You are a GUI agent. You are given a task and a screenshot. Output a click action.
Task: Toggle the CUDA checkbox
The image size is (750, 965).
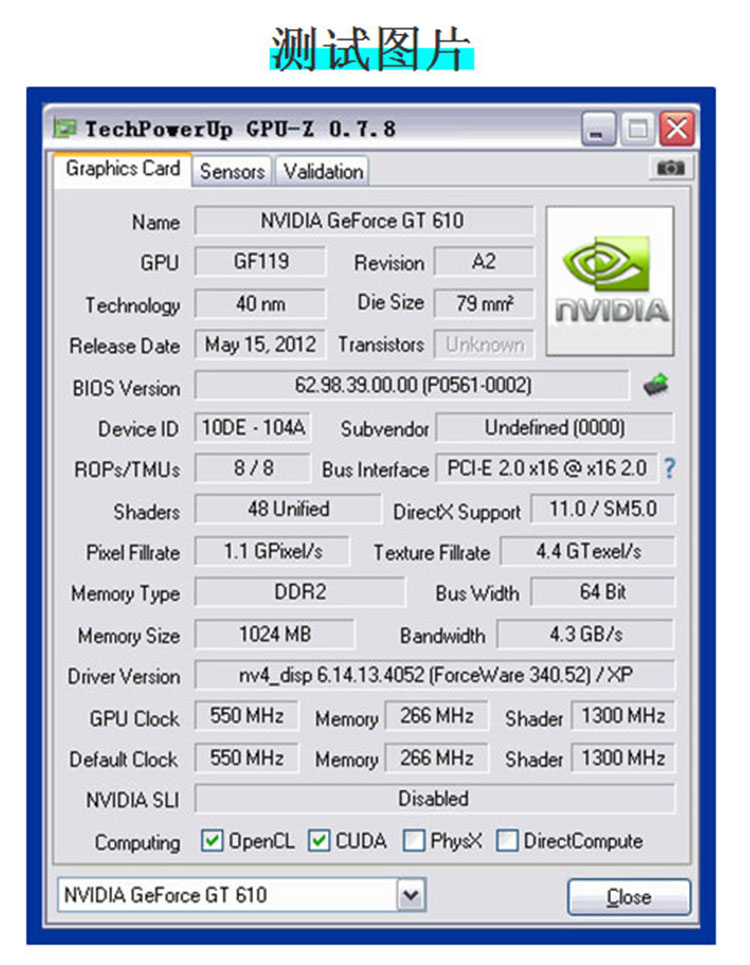[x=319, y=841]
